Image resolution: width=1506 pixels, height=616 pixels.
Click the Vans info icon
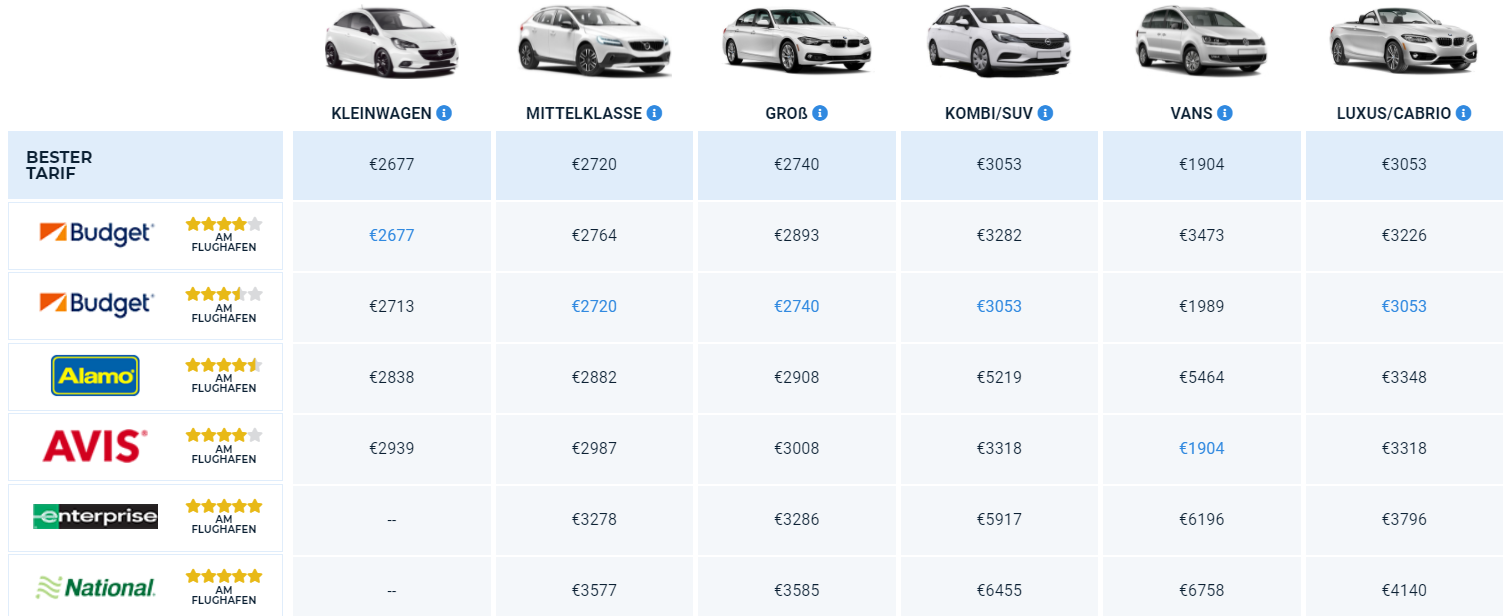coord(1224,114)
